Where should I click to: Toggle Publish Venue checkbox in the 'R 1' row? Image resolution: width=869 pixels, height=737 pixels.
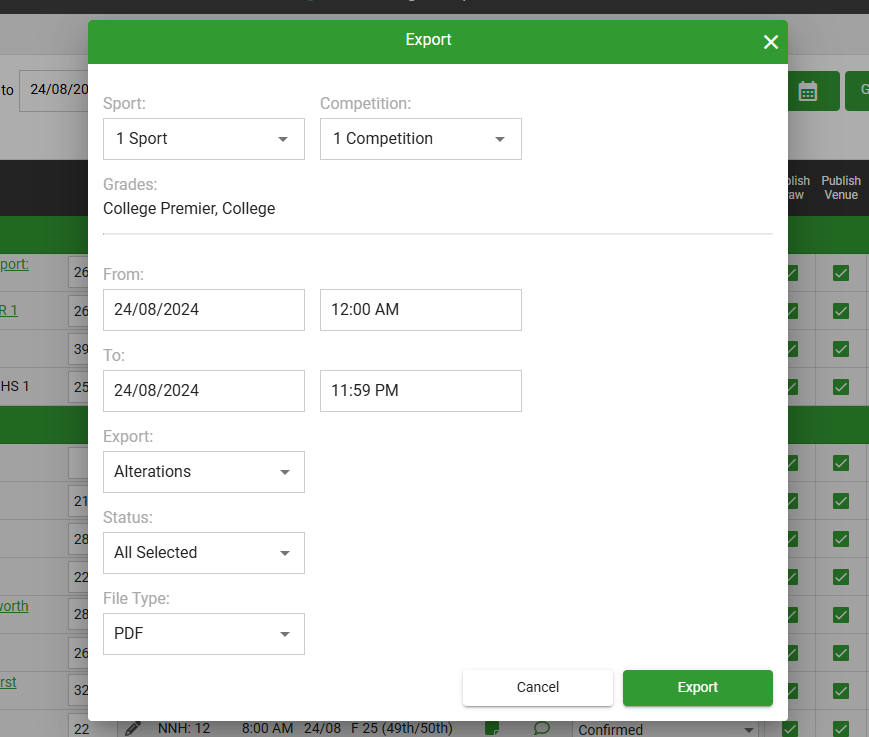click(841, 311)
